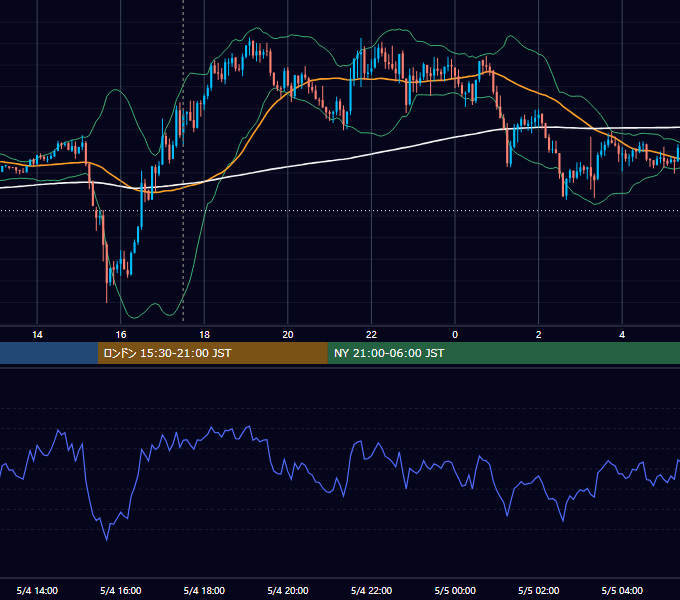Click the 14 hour label on price axis
This screenshot has height=600, width=680.
tap(37, 335)
